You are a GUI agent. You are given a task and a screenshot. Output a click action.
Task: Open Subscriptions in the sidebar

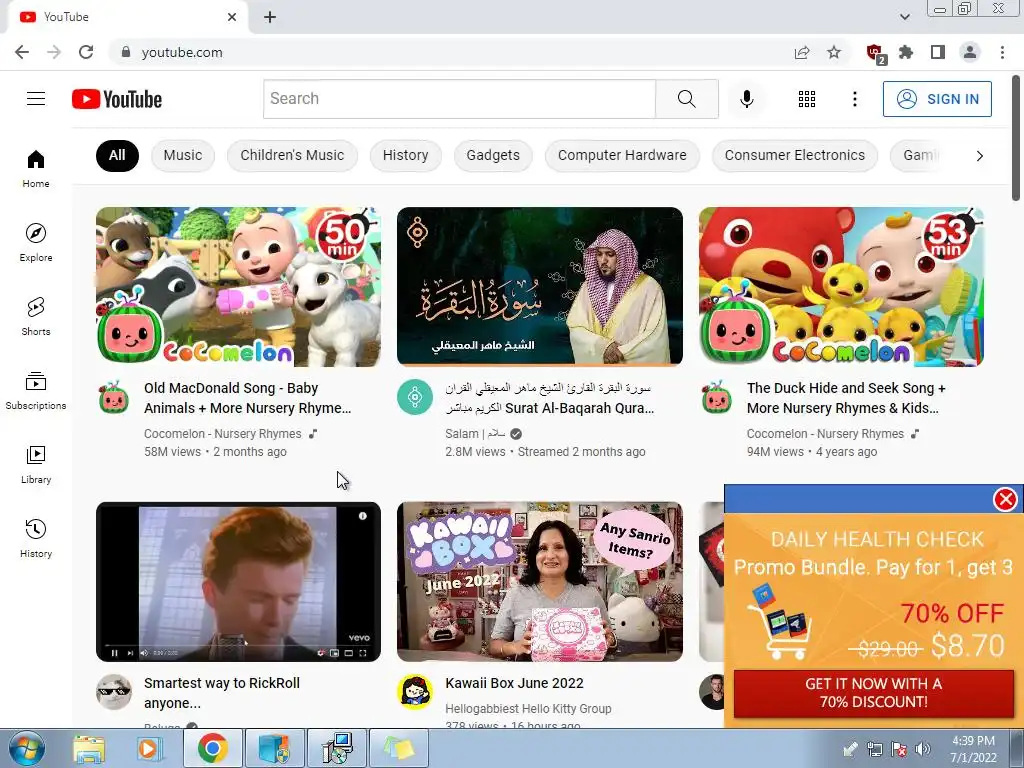point(36,391)
